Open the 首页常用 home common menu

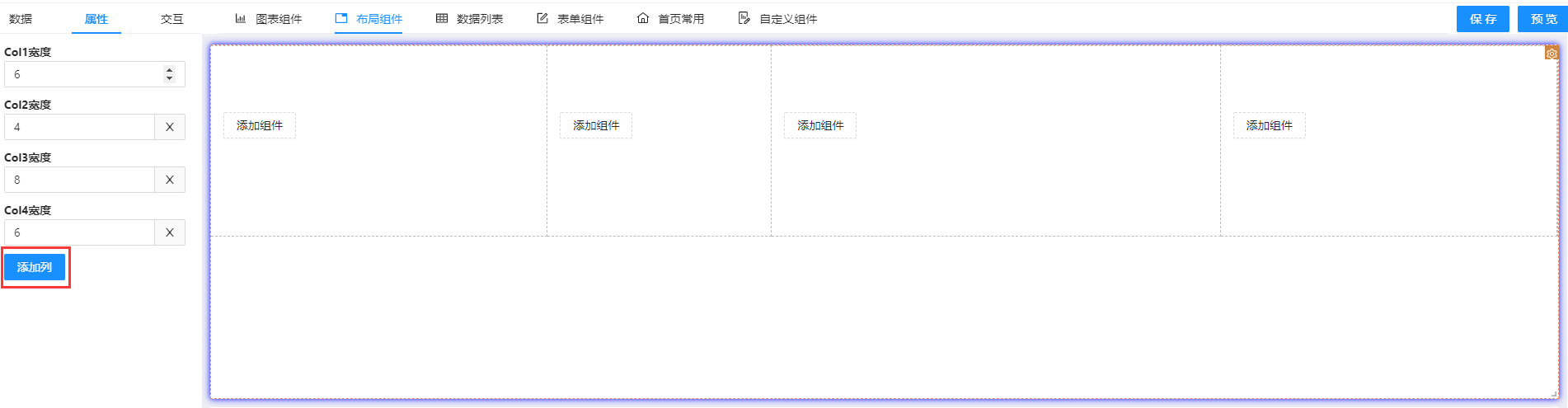[670, 18]
